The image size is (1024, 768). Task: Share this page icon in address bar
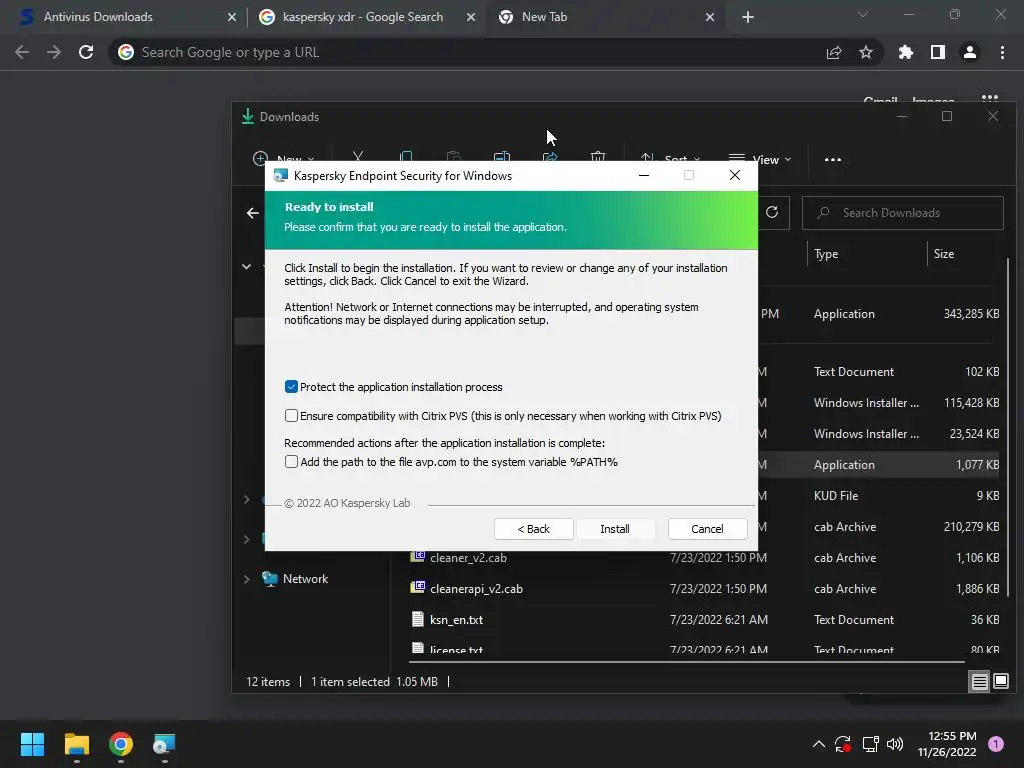(x=834, y=52)
